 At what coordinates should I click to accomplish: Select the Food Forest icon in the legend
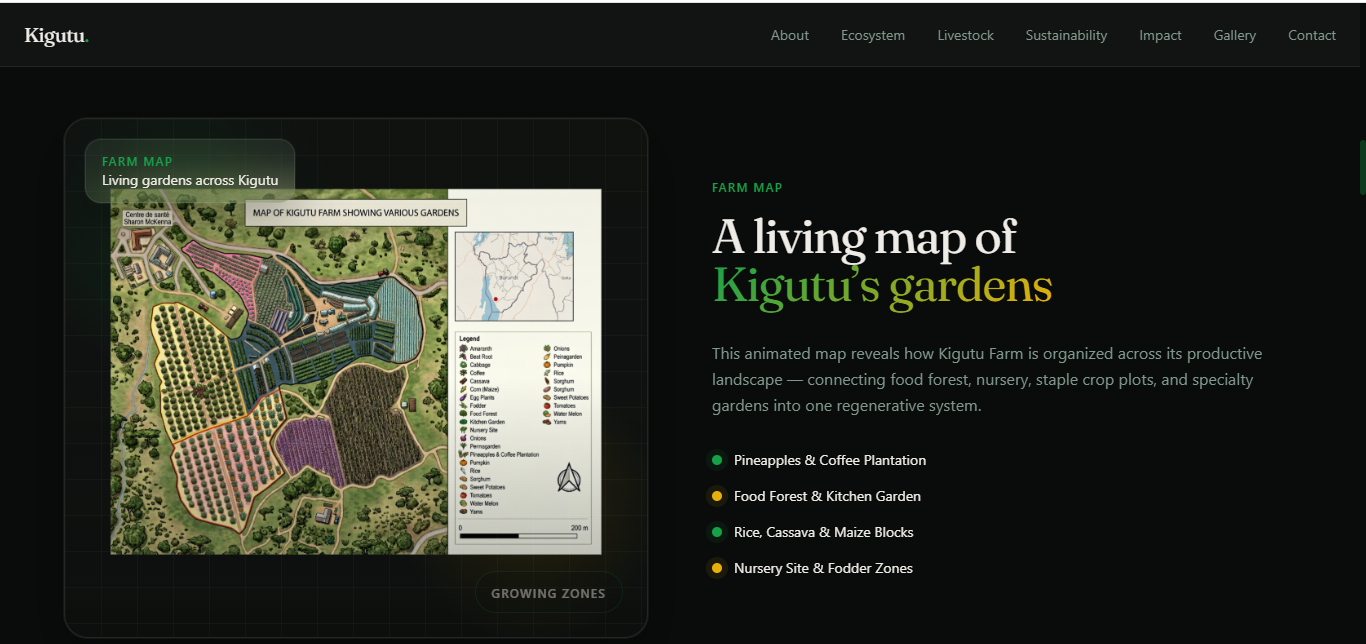click(x=462, y=414)
